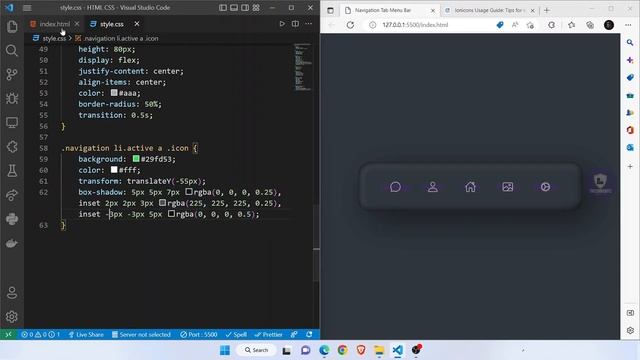Open the Remote Explorer view
Image resolution: width=640 pixels, height=360 pixels.
pos(12,122)
